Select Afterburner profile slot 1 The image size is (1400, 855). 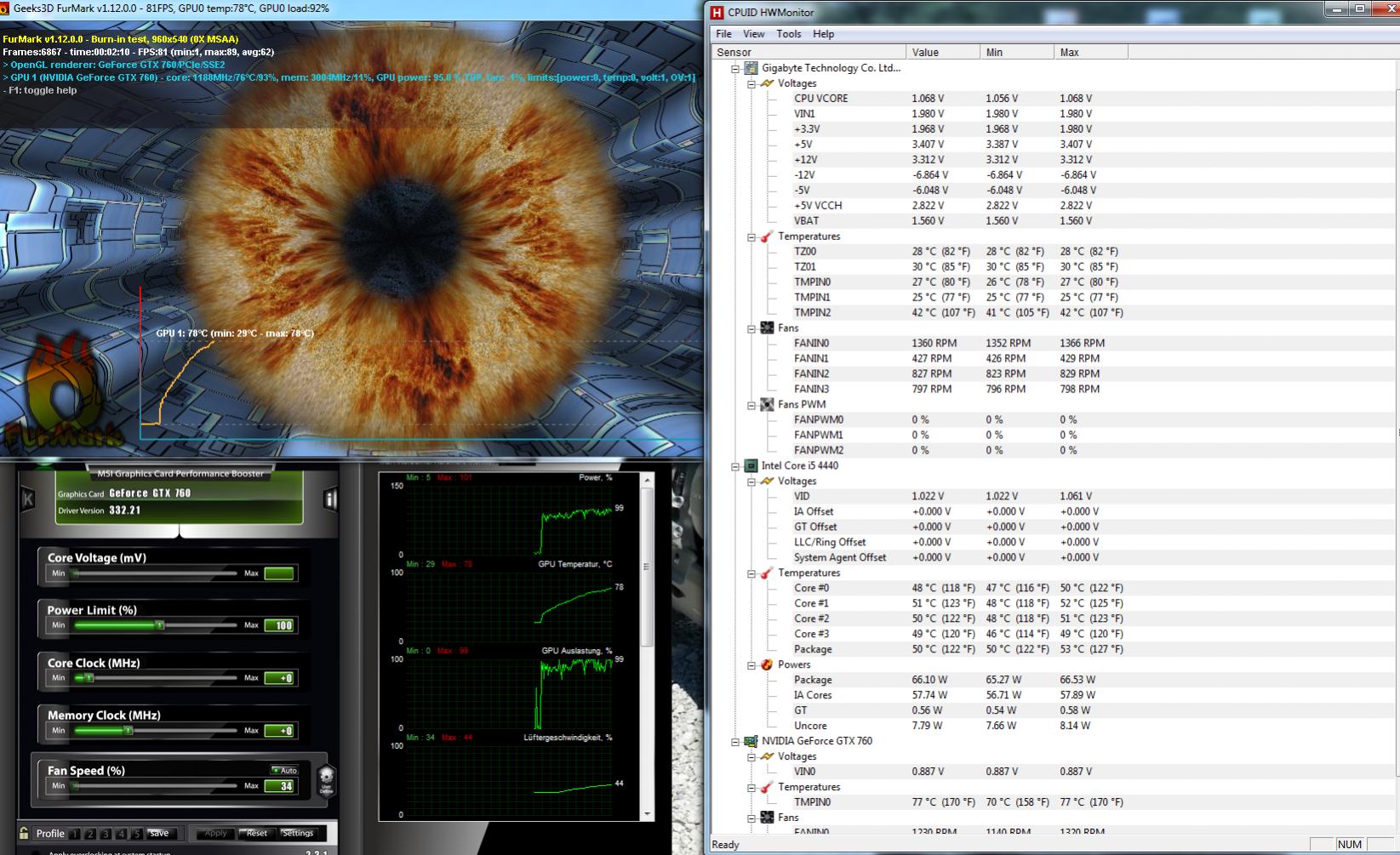click(76, 834)
